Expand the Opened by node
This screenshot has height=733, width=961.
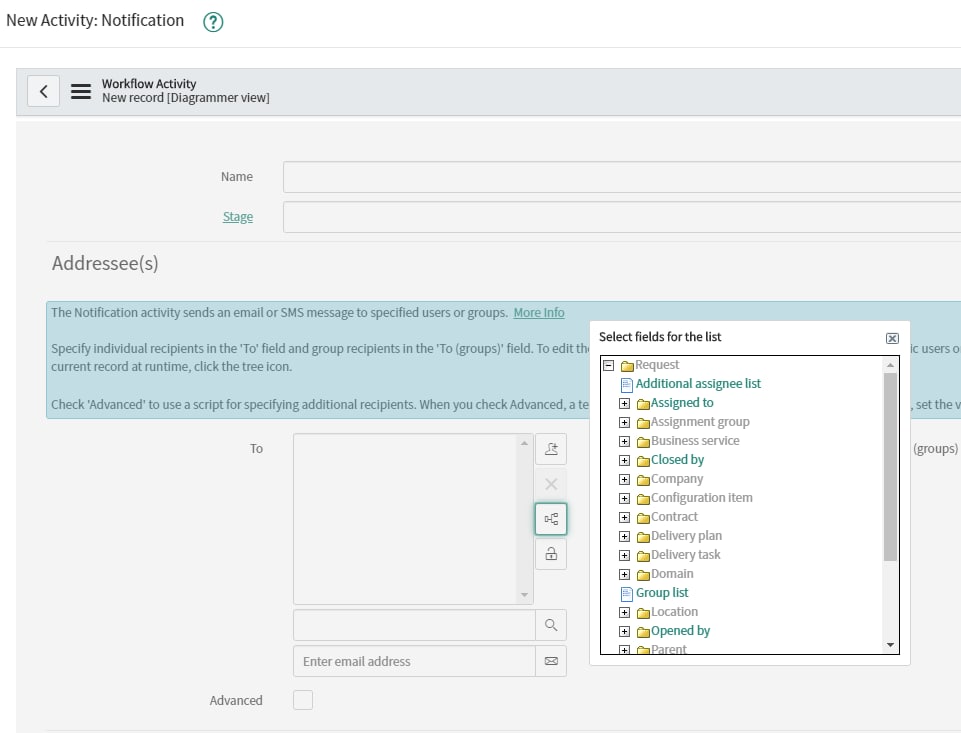click(625, 631)
